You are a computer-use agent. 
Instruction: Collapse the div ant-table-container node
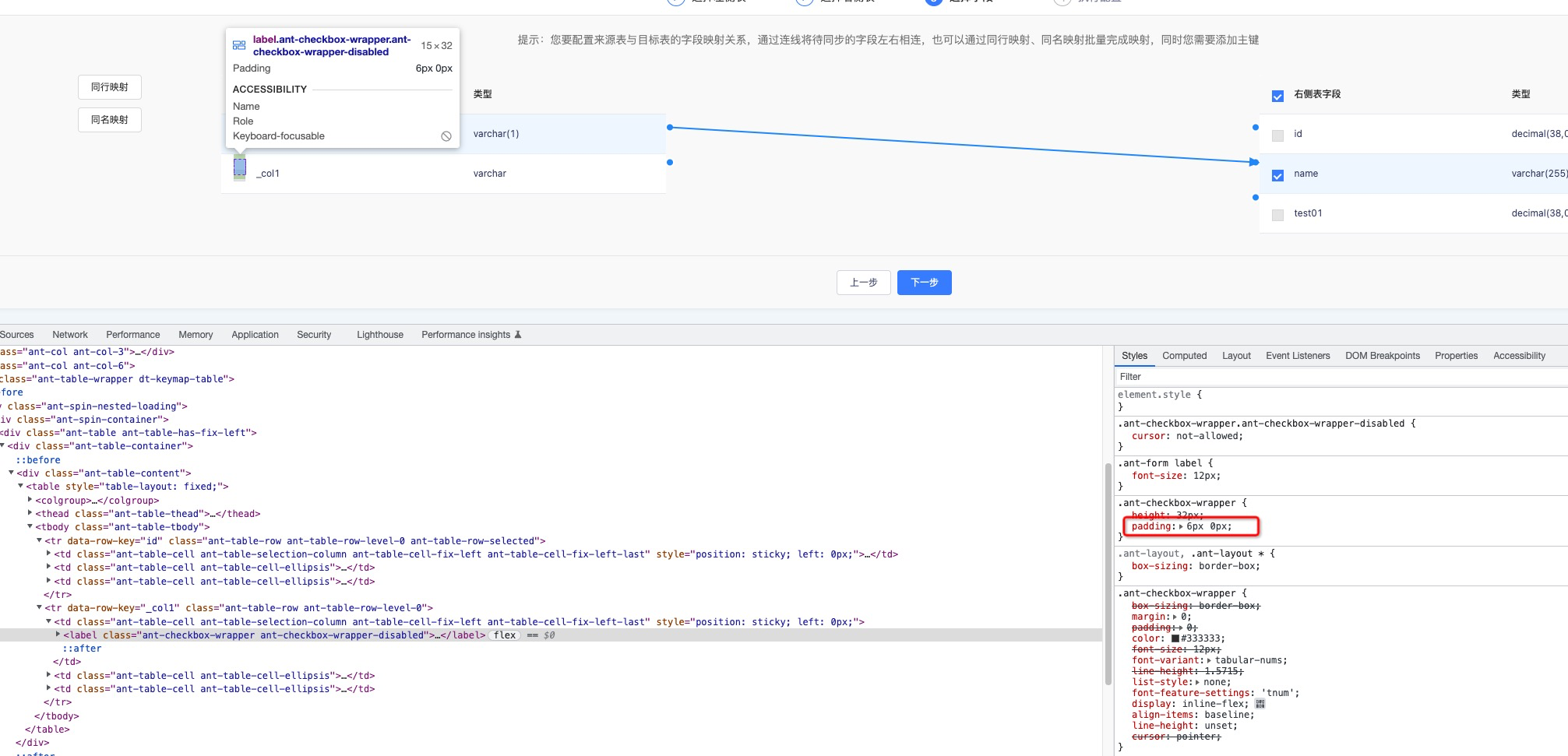pyautogui.click(x=2, y=445)
